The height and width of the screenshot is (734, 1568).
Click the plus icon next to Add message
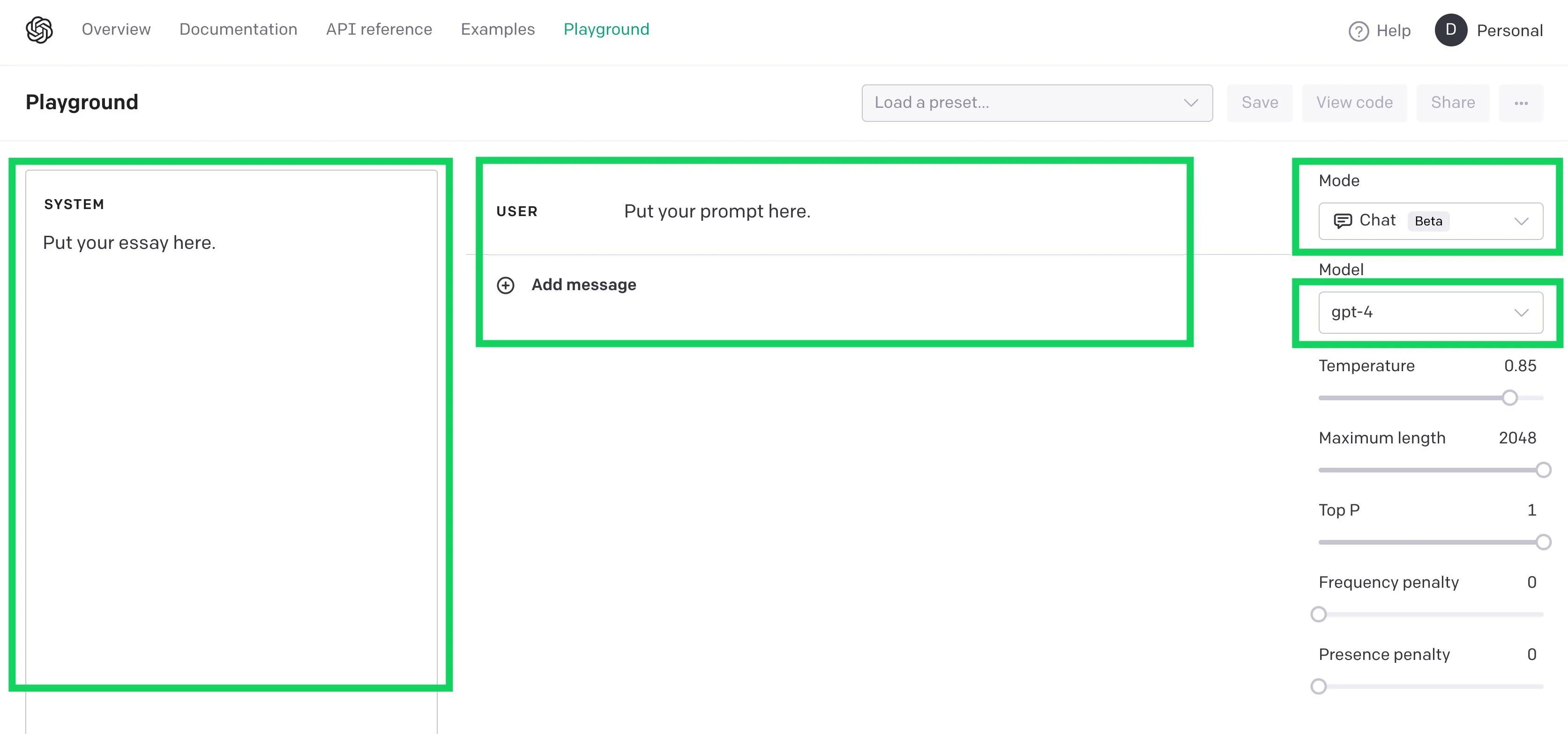coord(505,285)
